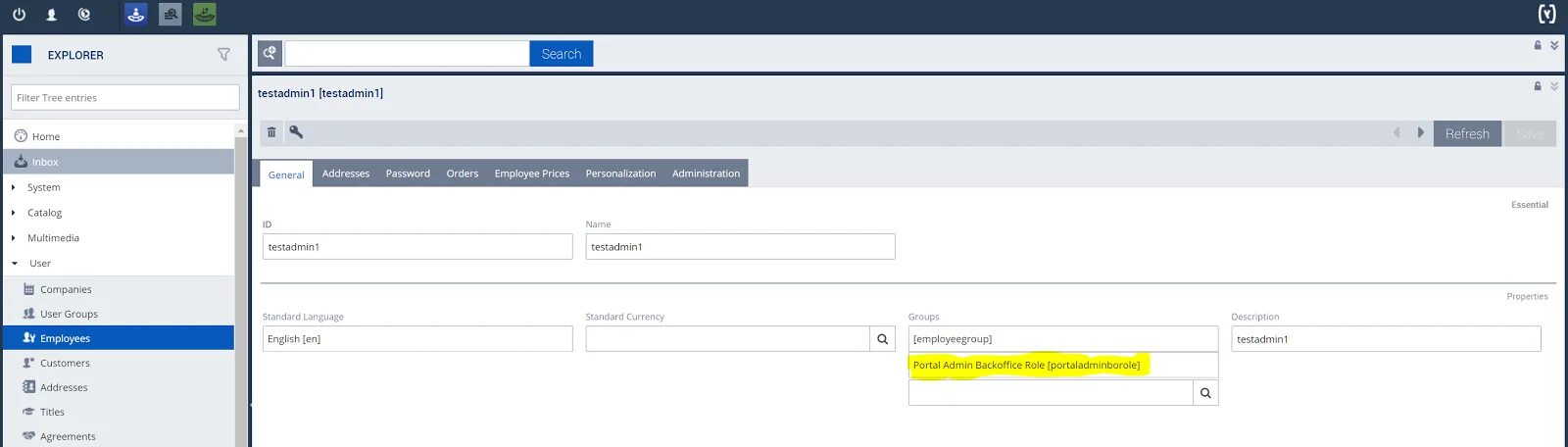Collapse the User tree node arrow
The height and width of the screenshot is (447, 1568).
(14, 264)
